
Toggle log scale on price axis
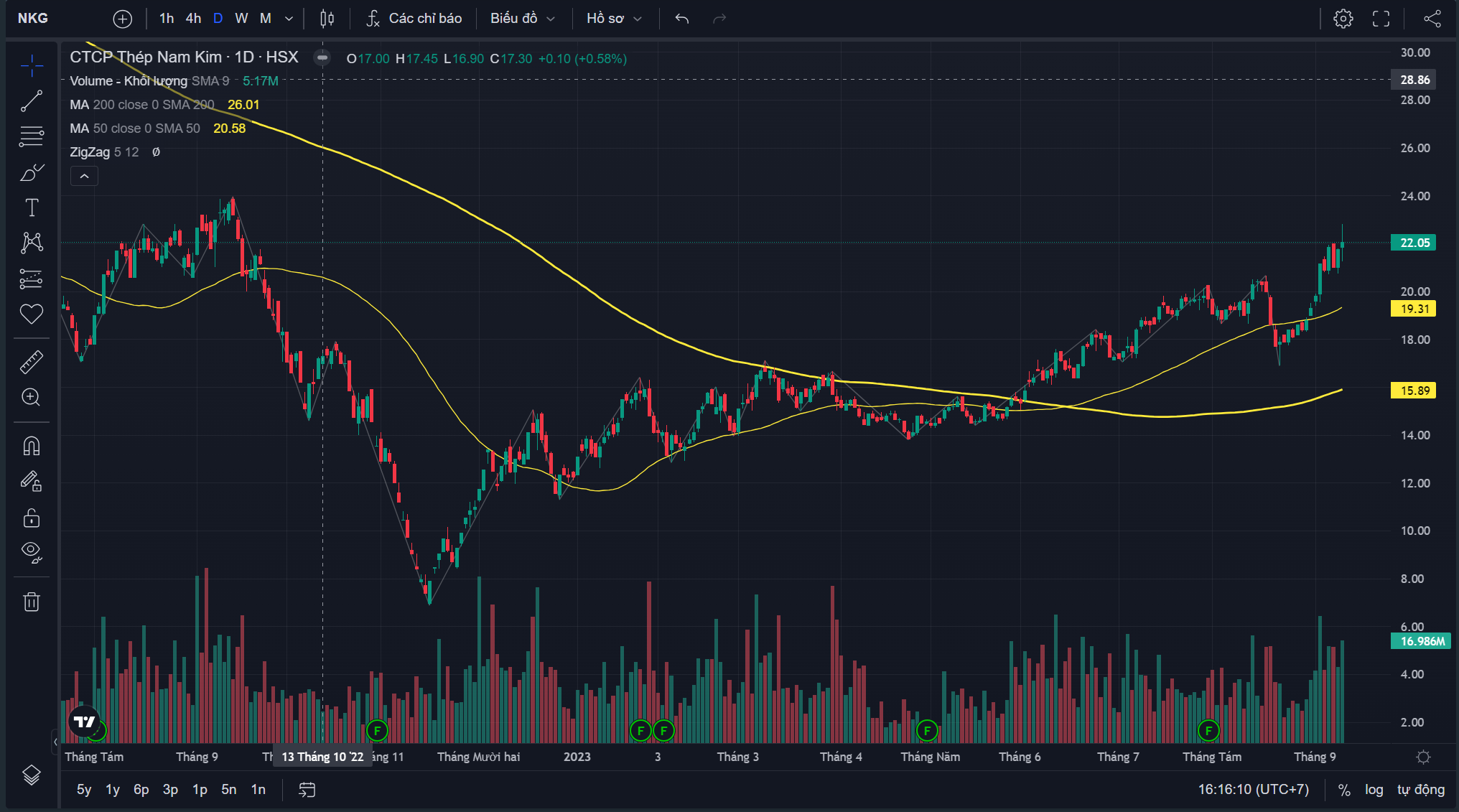1374,789
